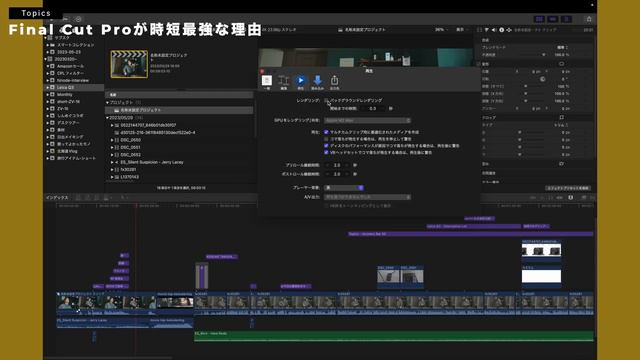Click the pre-roll duration value 2.0
Screen dimensions: 640x360
[x=337, y=165]
